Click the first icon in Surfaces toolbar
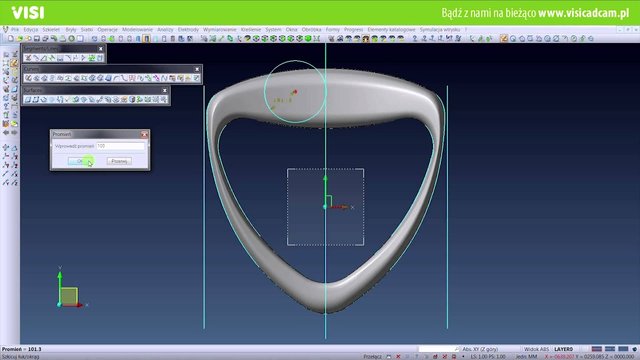The width and height of the screenshot is (640, 360). click(28, 100)
